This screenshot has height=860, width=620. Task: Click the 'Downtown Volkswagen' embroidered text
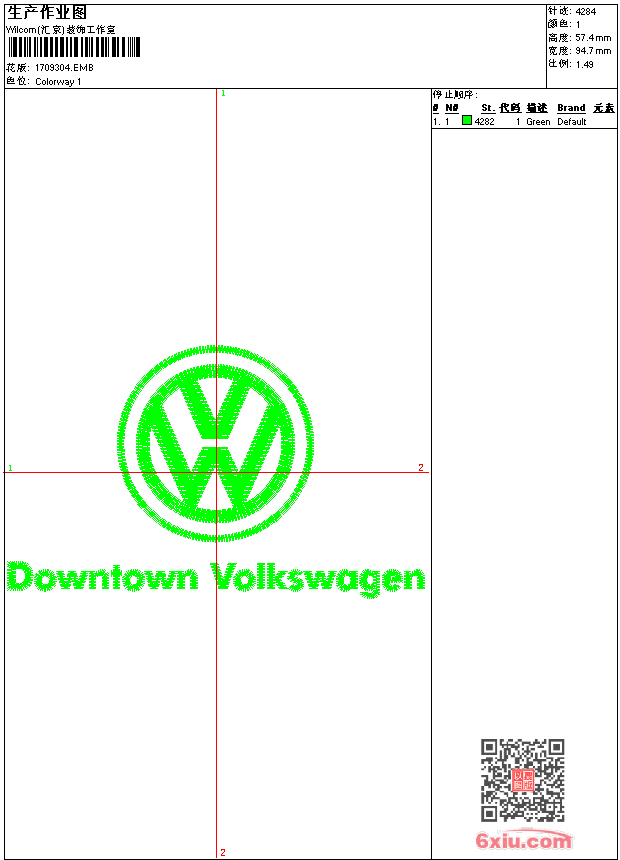216,579
